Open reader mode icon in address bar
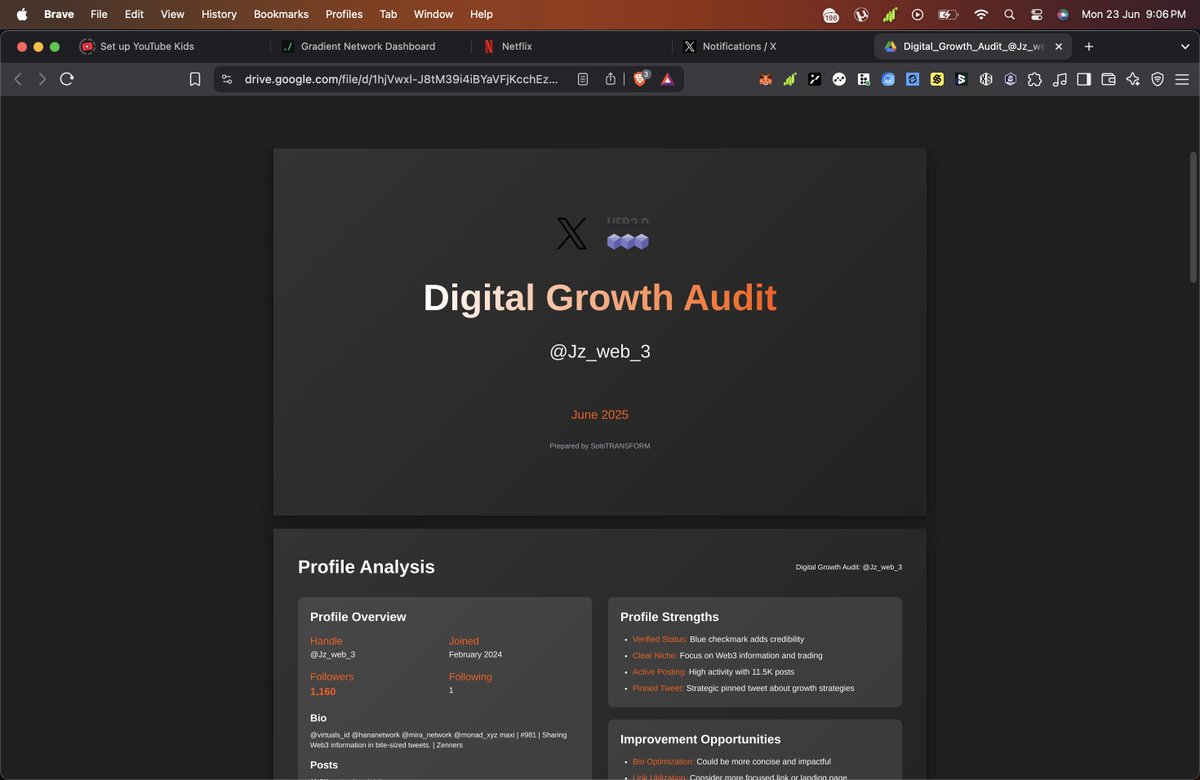This screenshot has width=1200, height=780. 582,79
